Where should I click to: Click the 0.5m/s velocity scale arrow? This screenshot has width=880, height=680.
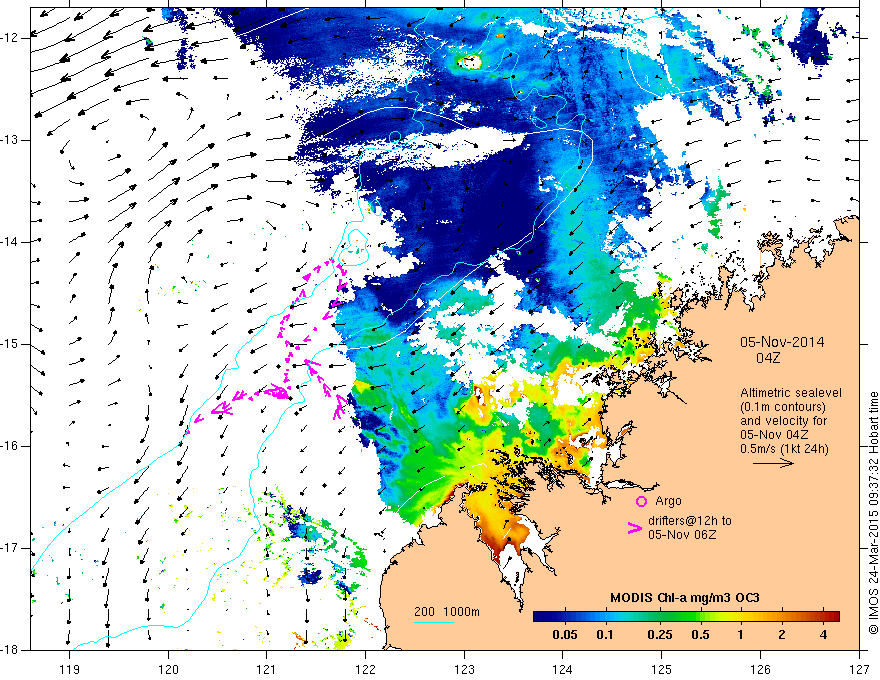(x=773, y=463)
